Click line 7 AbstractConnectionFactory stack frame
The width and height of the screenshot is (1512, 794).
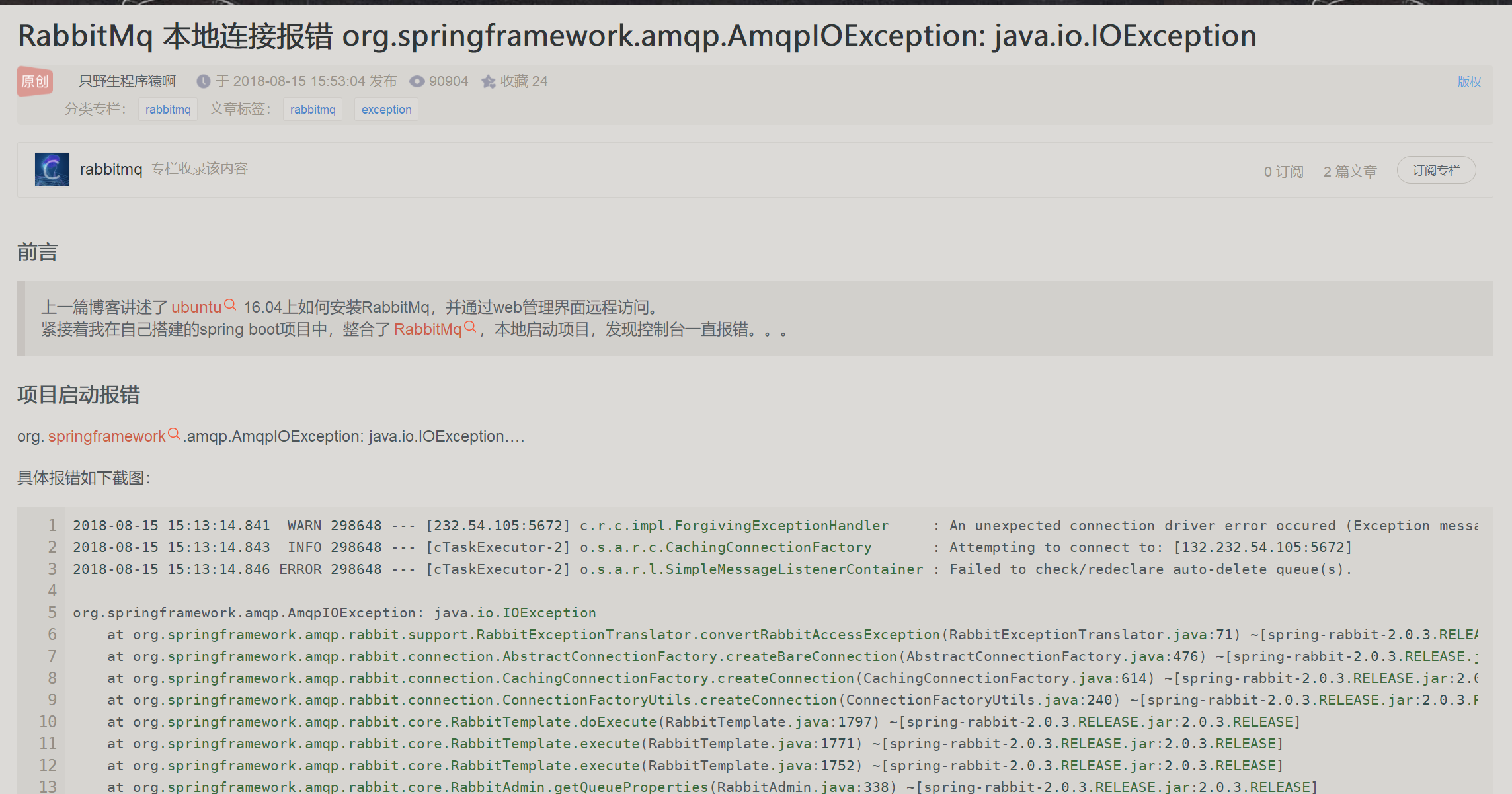792,656
